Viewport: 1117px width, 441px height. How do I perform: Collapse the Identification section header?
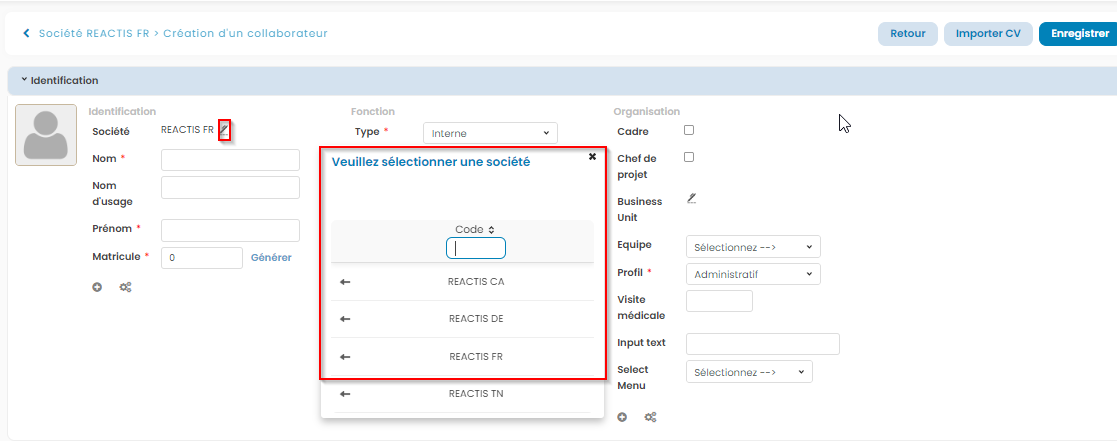click(x=60, y=80)
